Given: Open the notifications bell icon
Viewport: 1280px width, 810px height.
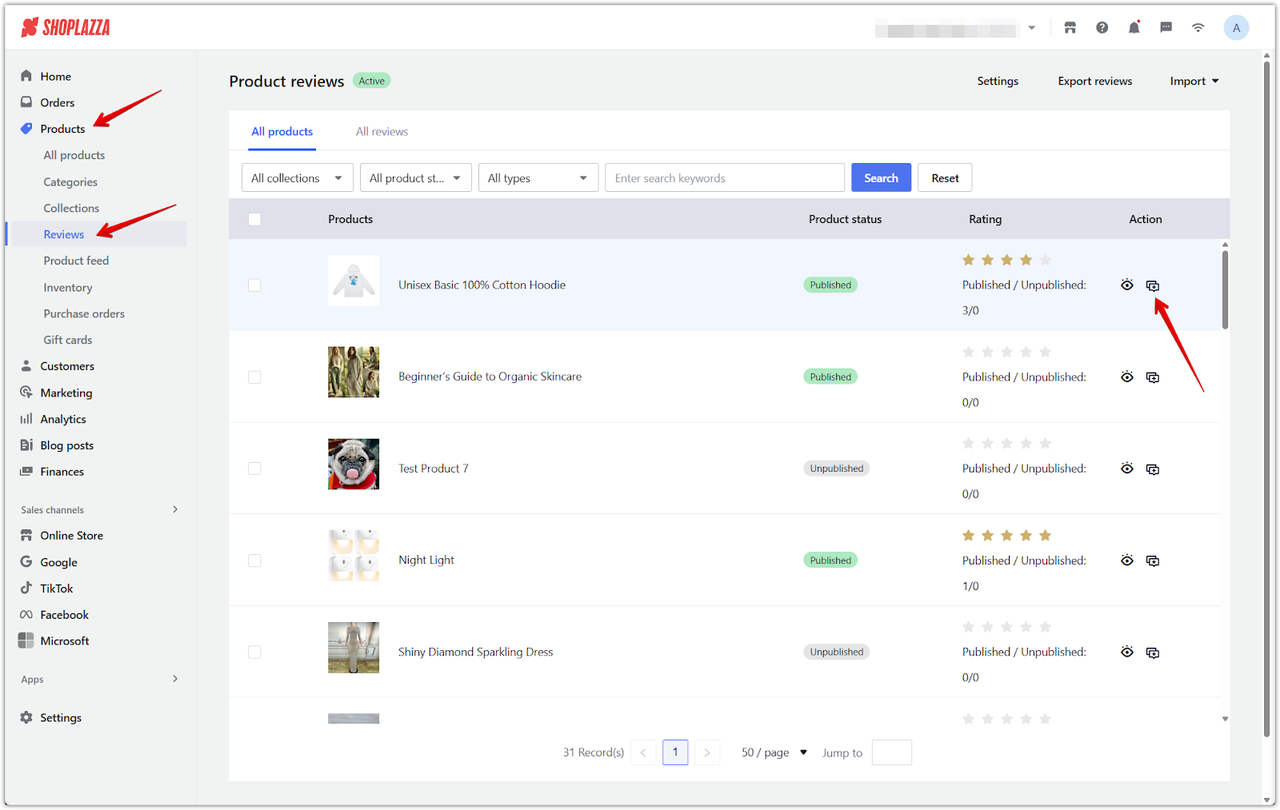Looking at the screenshot, I should (1134, 28).
